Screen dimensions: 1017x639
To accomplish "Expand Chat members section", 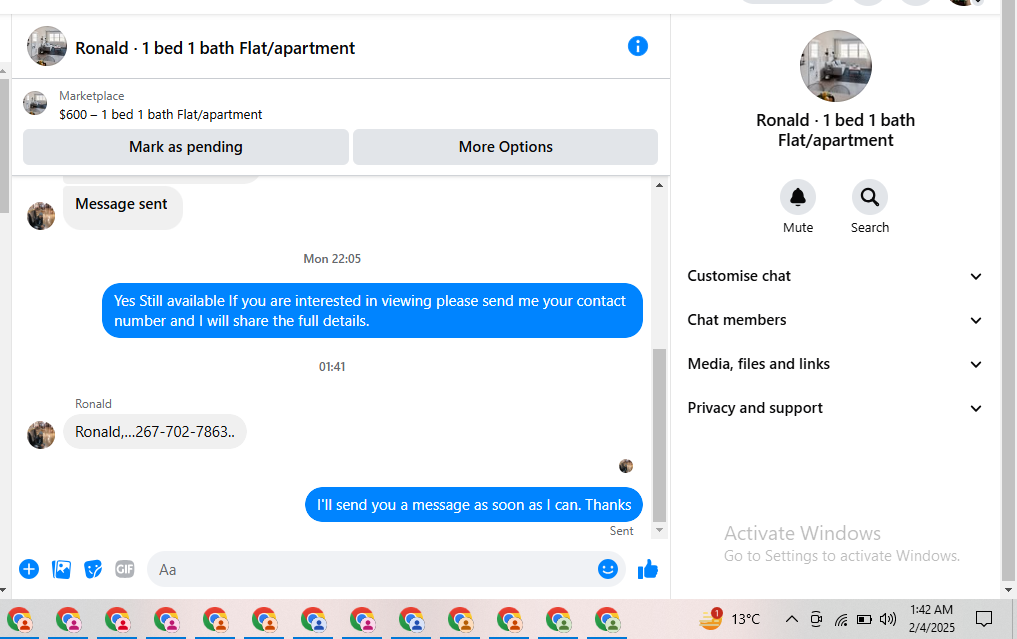I will point(835,320).
